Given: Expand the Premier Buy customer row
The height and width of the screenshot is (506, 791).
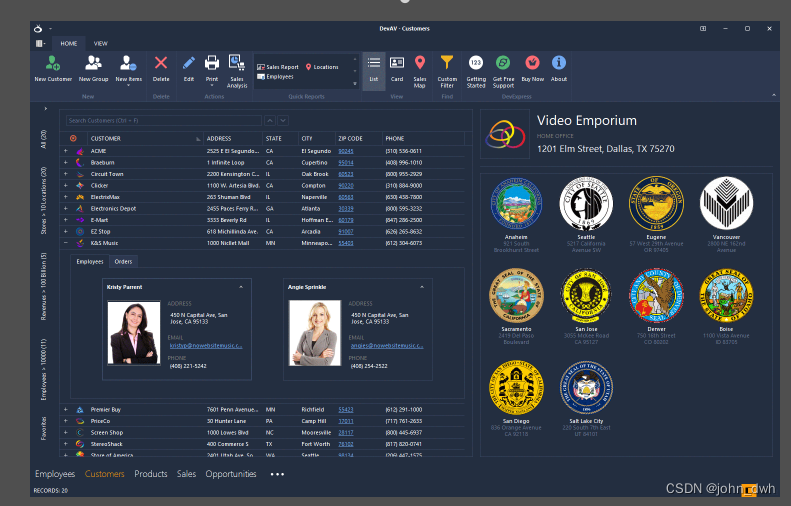Looking at the screenshot, I should pos(66,410).
